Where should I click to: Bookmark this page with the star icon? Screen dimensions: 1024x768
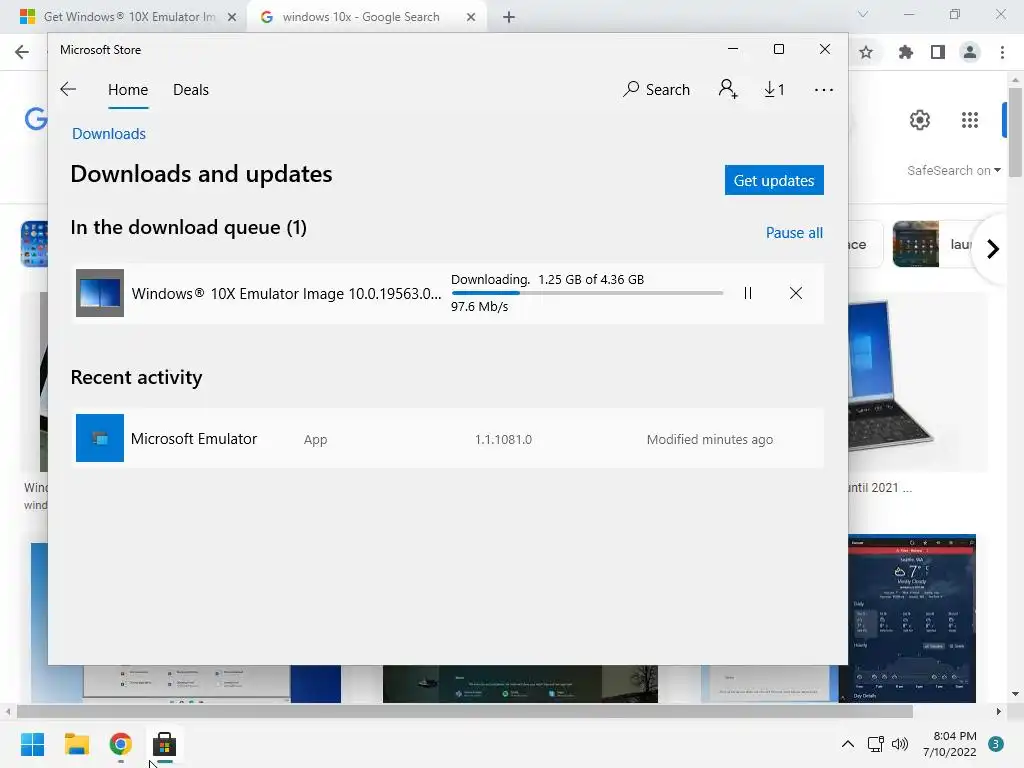point(866,52)
